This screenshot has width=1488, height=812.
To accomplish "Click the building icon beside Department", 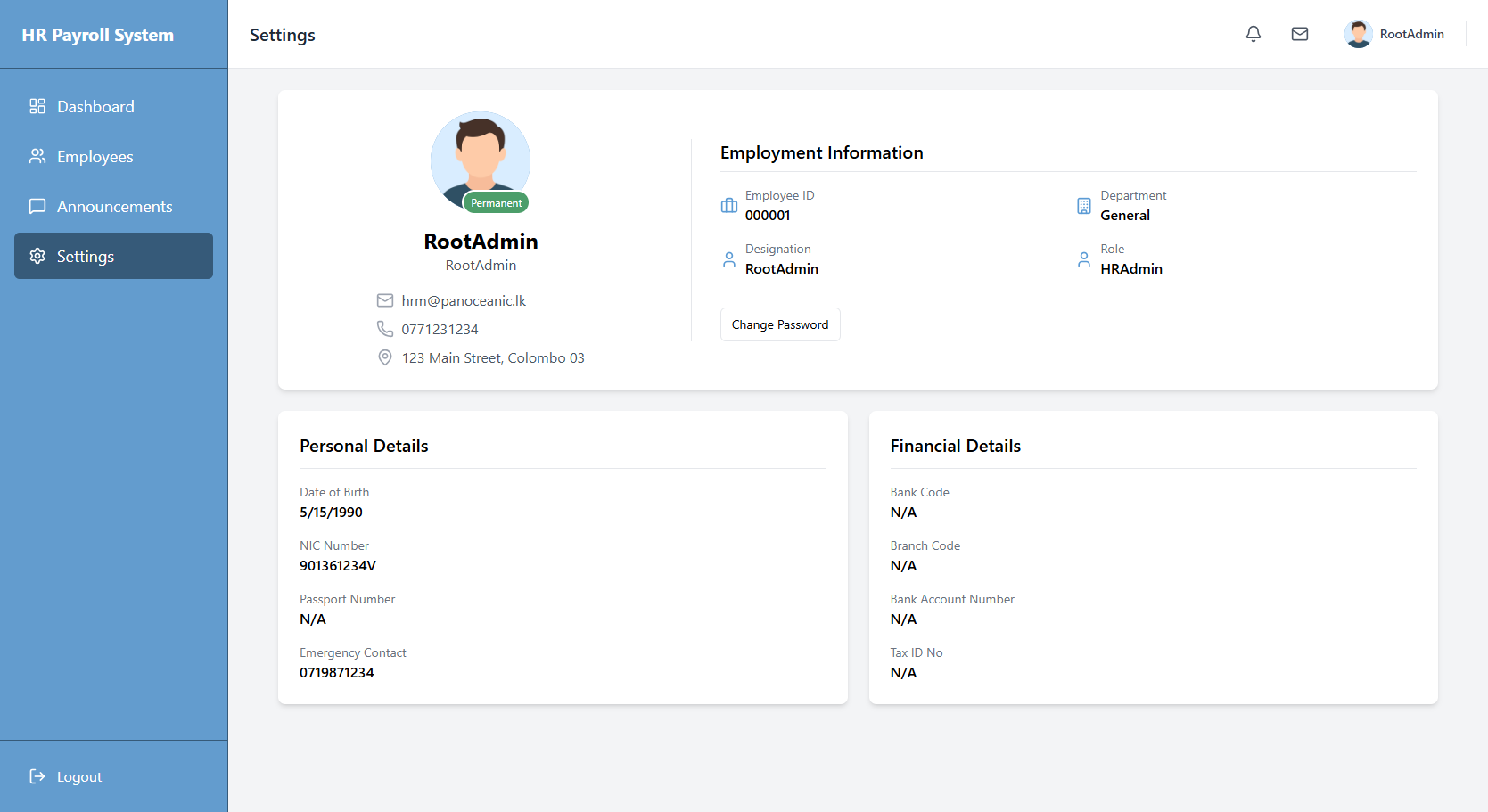I will (x=1084, y=204).
